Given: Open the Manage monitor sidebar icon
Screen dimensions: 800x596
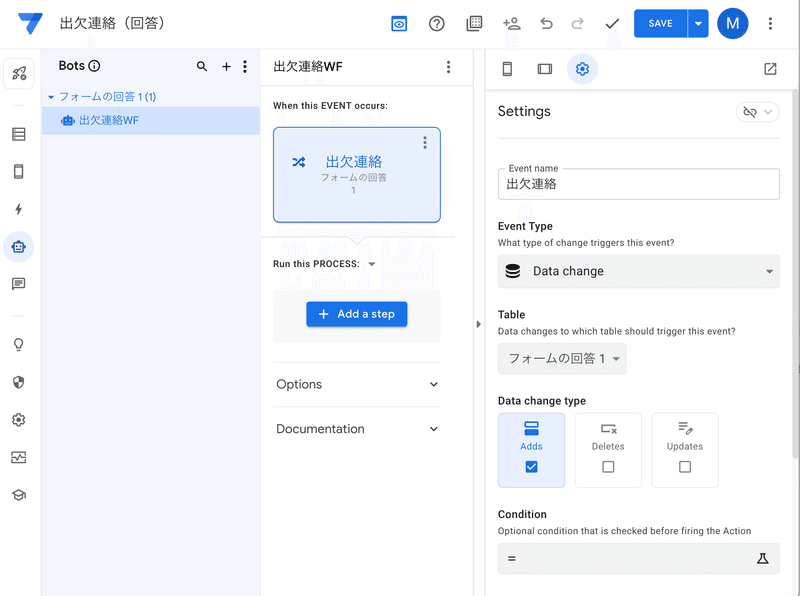Looking at the screenshot, I should (19, 457).
